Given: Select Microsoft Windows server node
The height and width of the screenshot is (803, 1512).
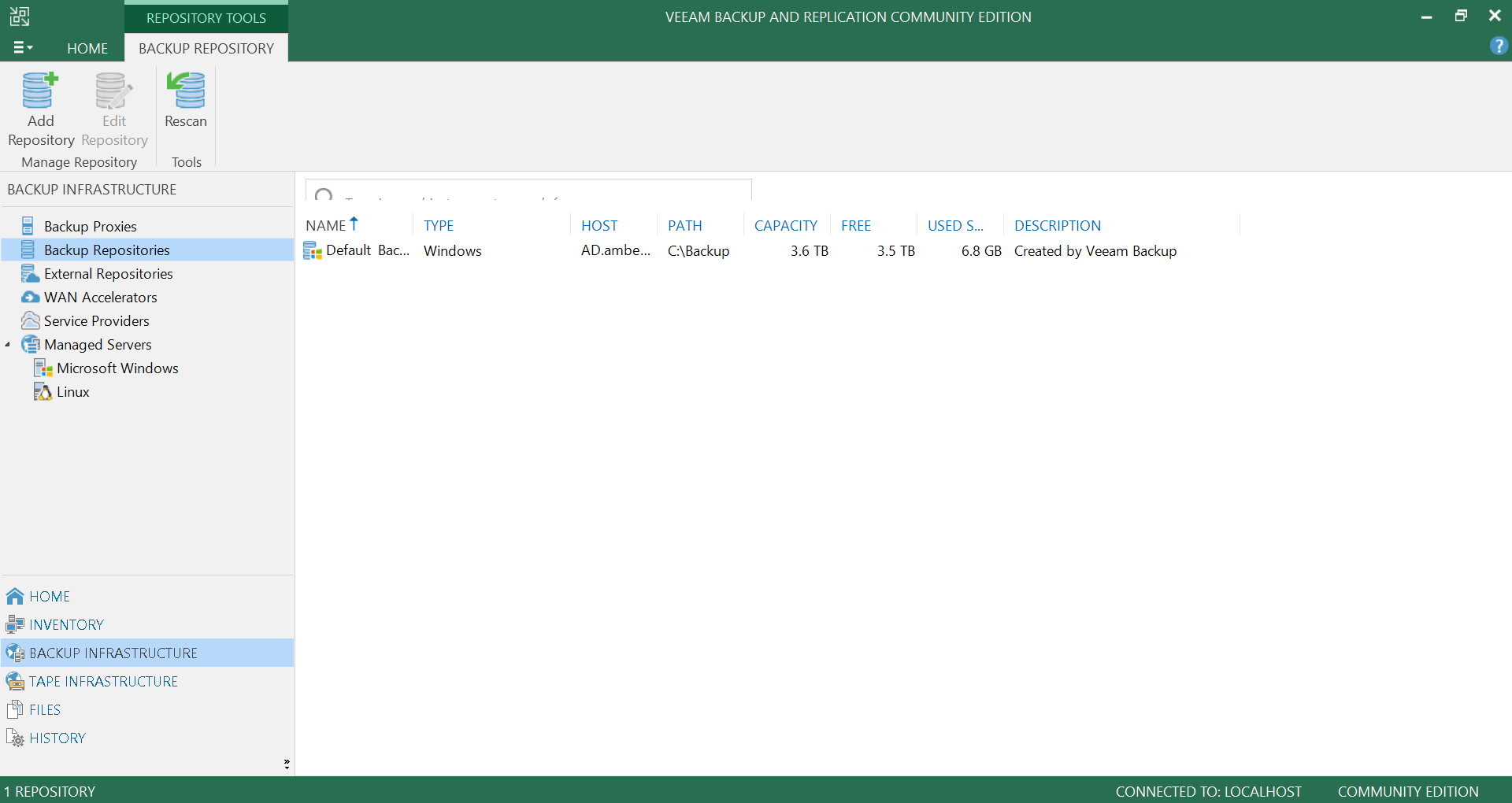Looking at the screenshot, I should (x=117, y=368).
